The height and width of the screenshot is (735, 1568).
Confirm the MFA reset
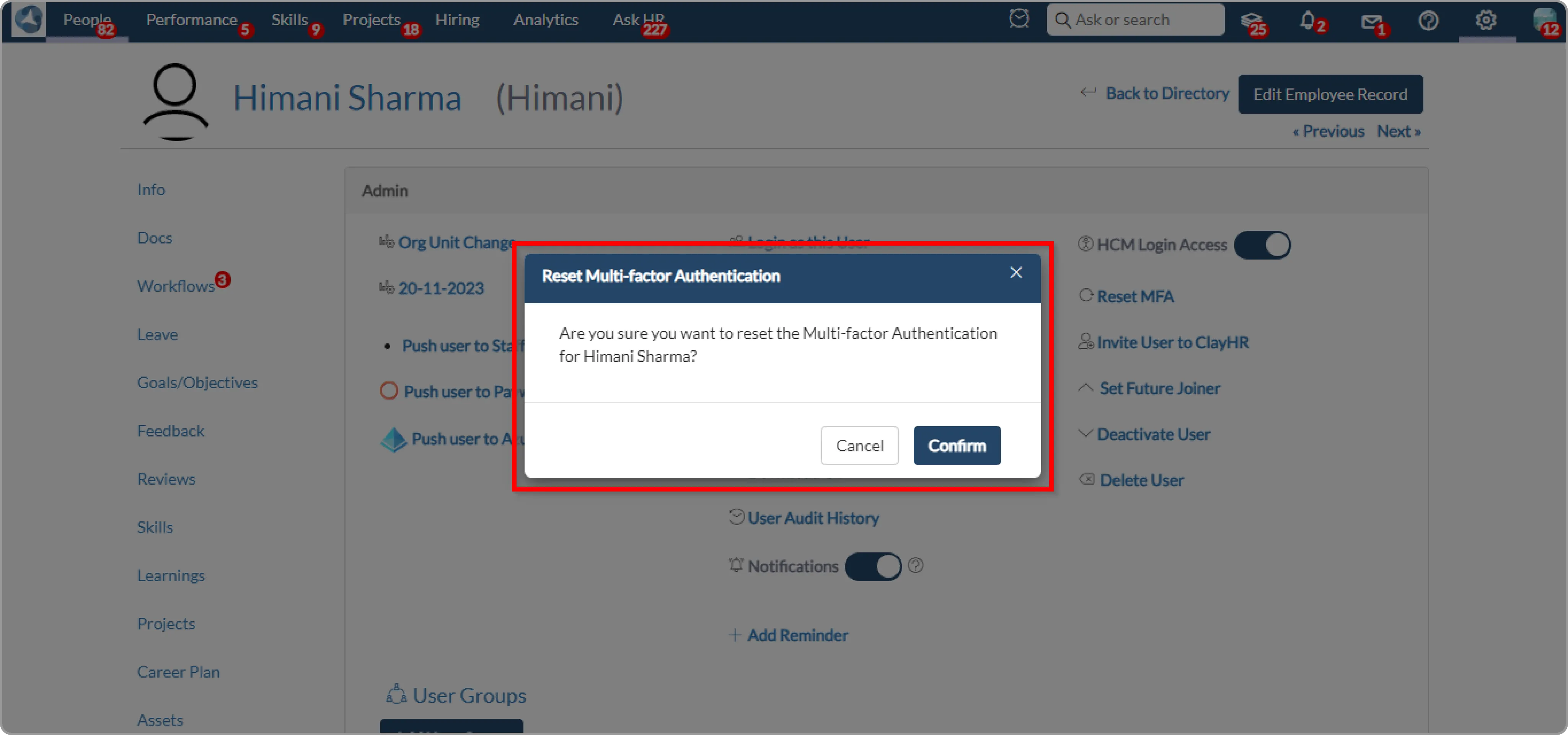pos(956,446)
